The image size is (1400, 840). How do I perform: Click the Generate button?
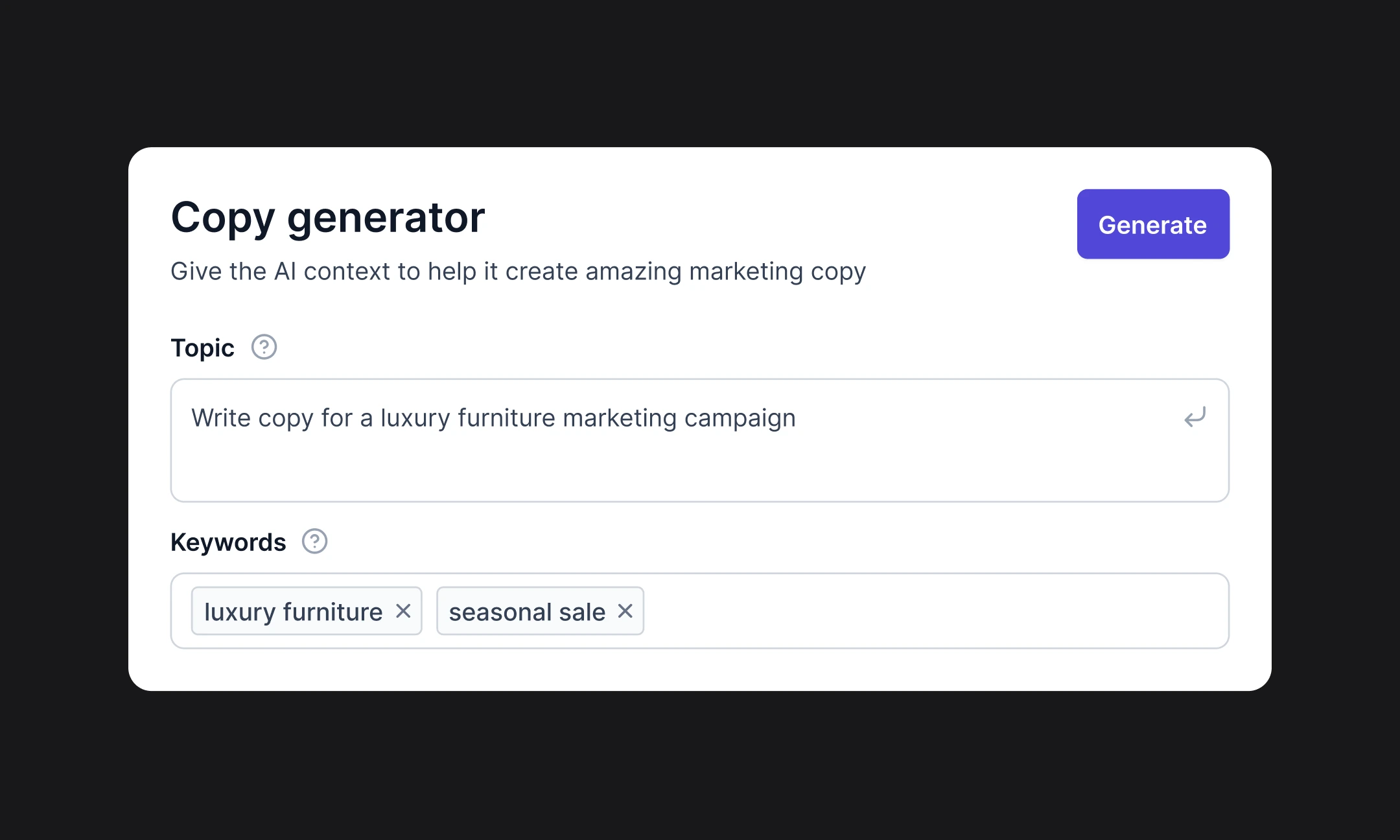[1152, 224]
